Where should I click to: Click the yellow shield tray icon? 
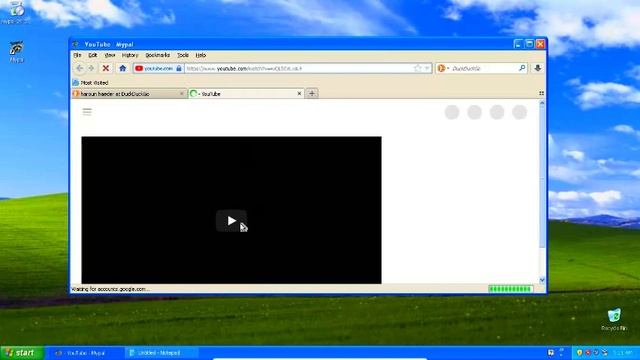point(579,353)
